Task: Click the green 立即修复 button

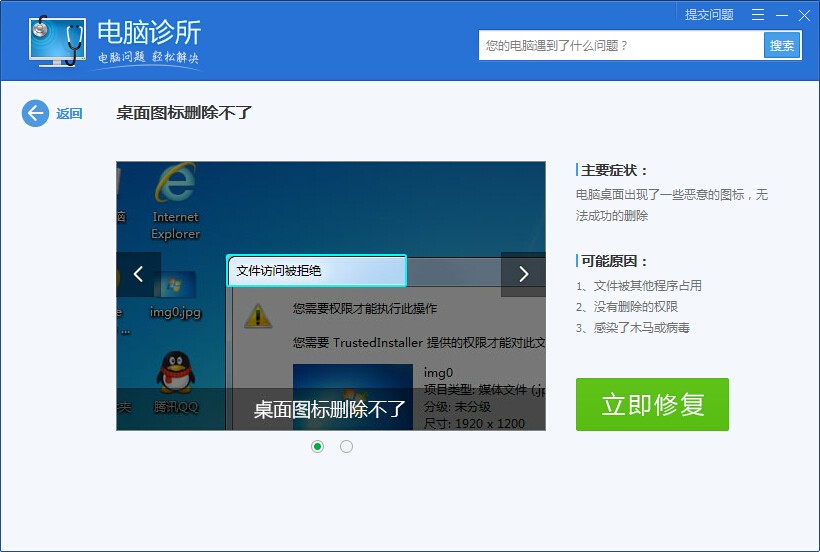Action: coord(652,405)
